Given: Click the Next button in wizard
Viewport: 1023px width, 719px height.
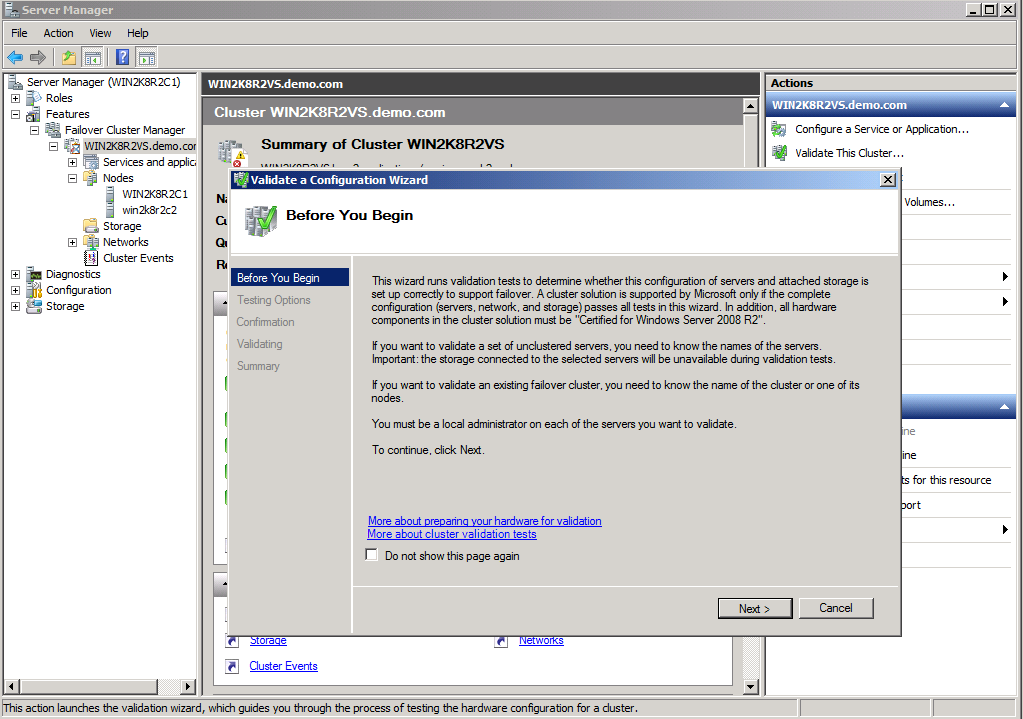Looking at the screenshot, I should (755, 608).
